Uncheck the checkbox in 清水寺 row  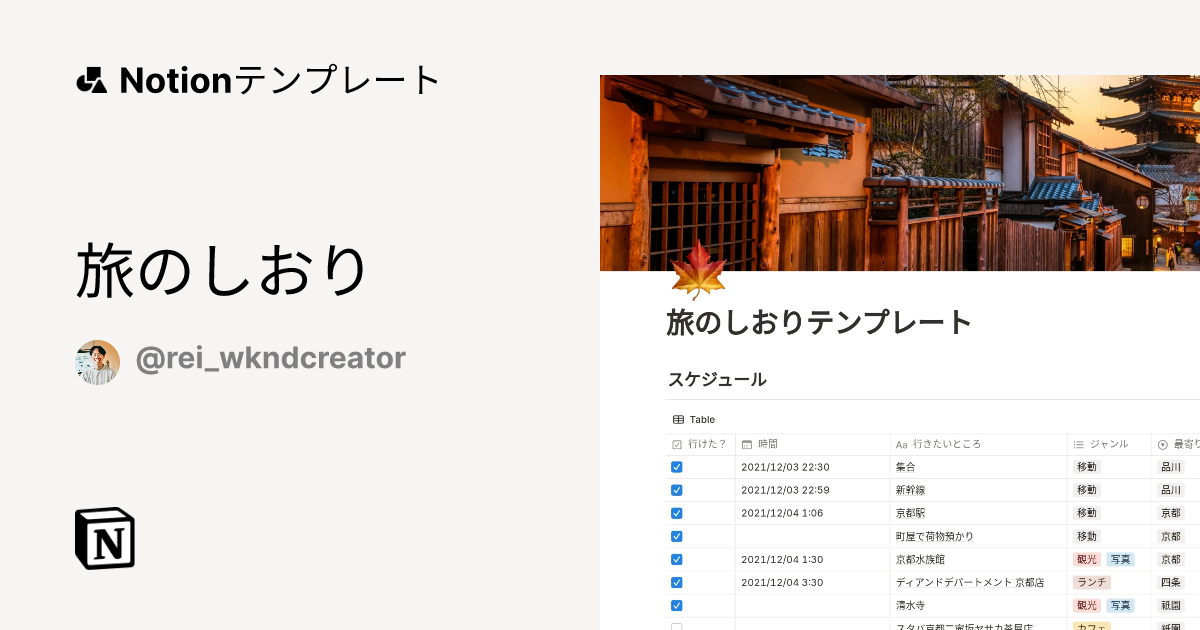click(677, 605)
